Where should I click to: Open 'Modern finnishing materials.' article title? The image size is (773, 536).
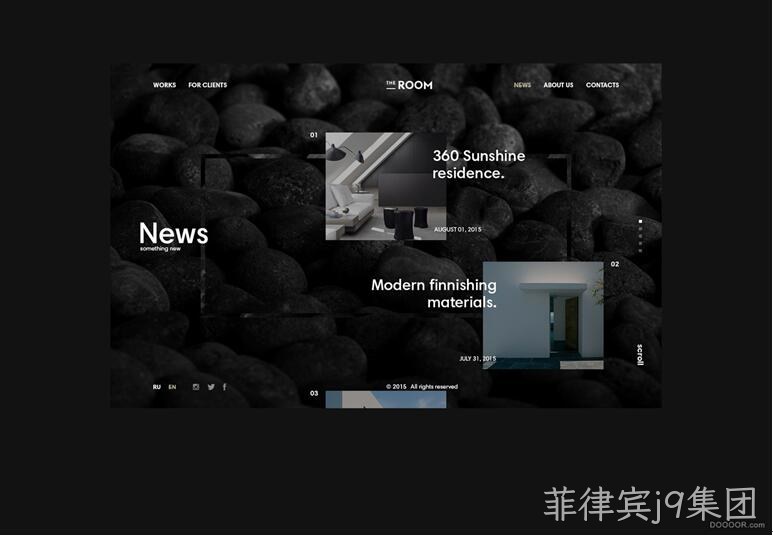(434, 293)
